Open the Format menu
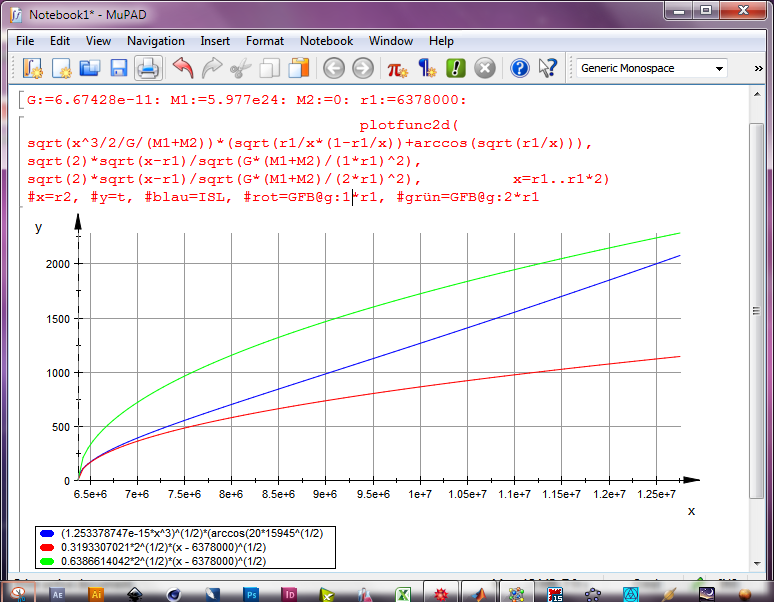This screenshot has width=774, height=602. point(265,41)
